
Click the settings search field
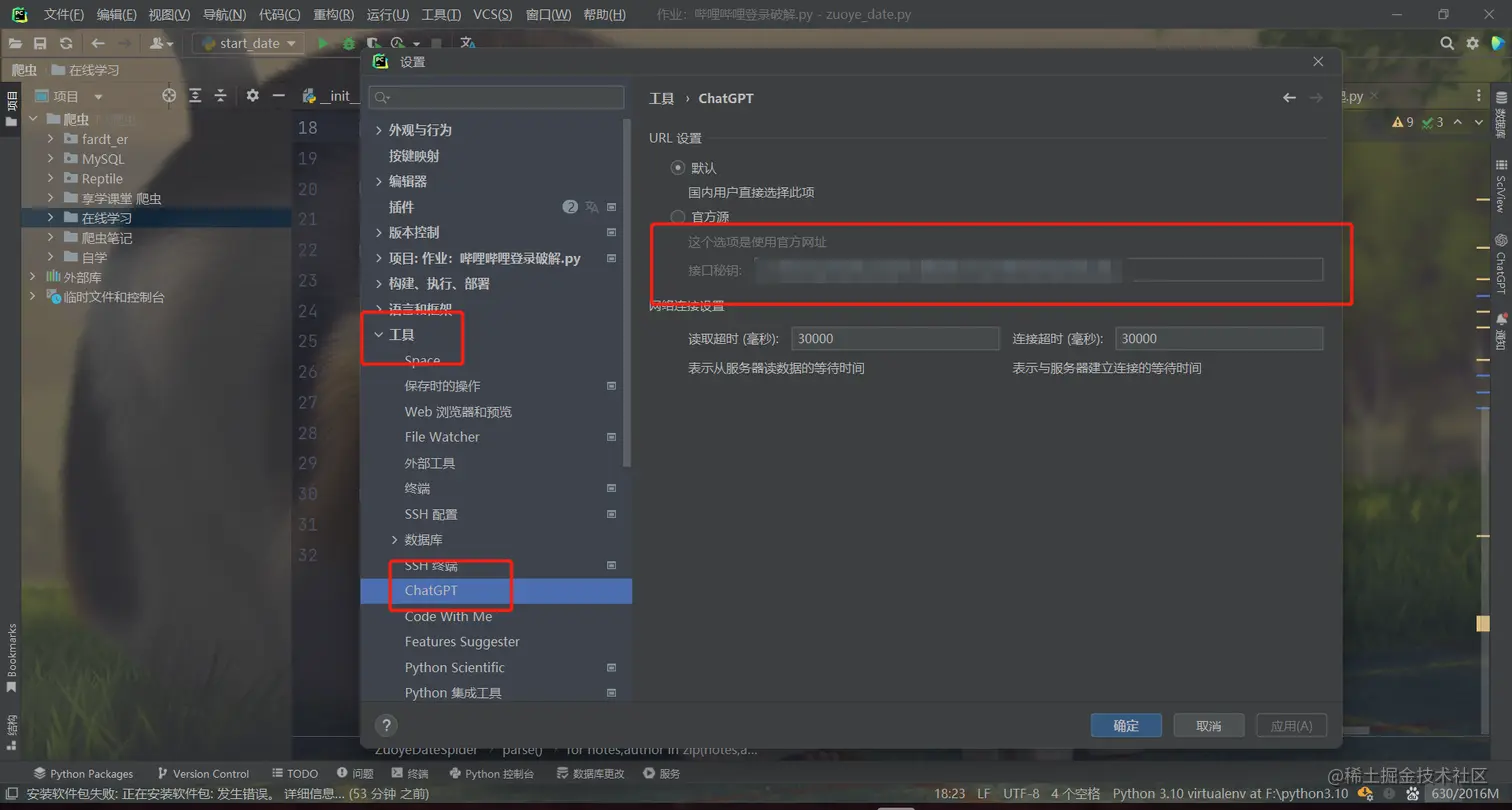[x=496, y=97]
